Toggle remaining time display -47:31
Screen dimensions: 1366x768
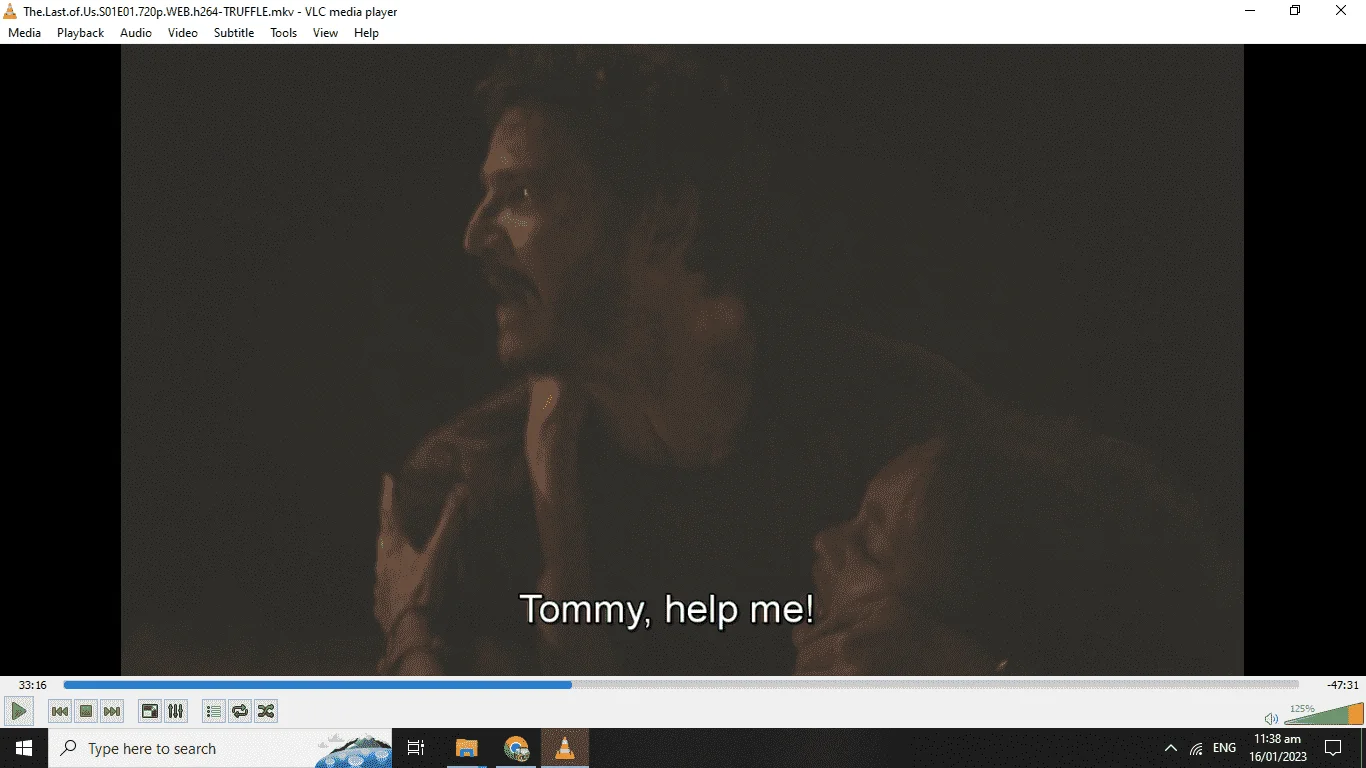(x=1343, y=685)
